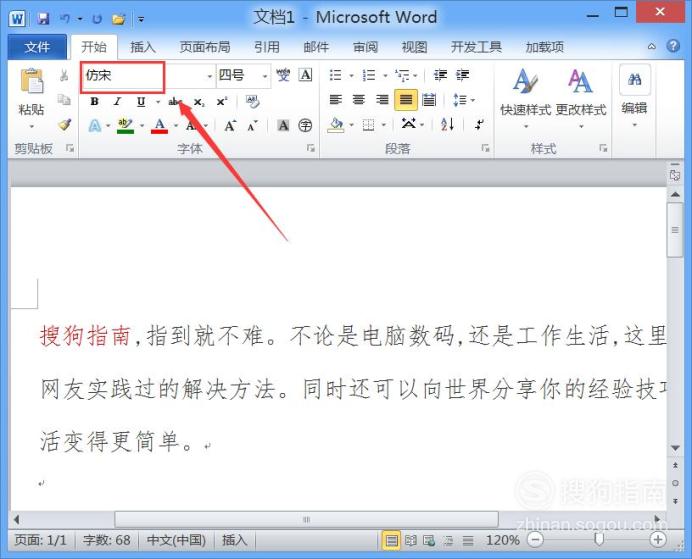The image size is (692, 559).
Task: Shrink font size with small A
Action: pos(252,126)
